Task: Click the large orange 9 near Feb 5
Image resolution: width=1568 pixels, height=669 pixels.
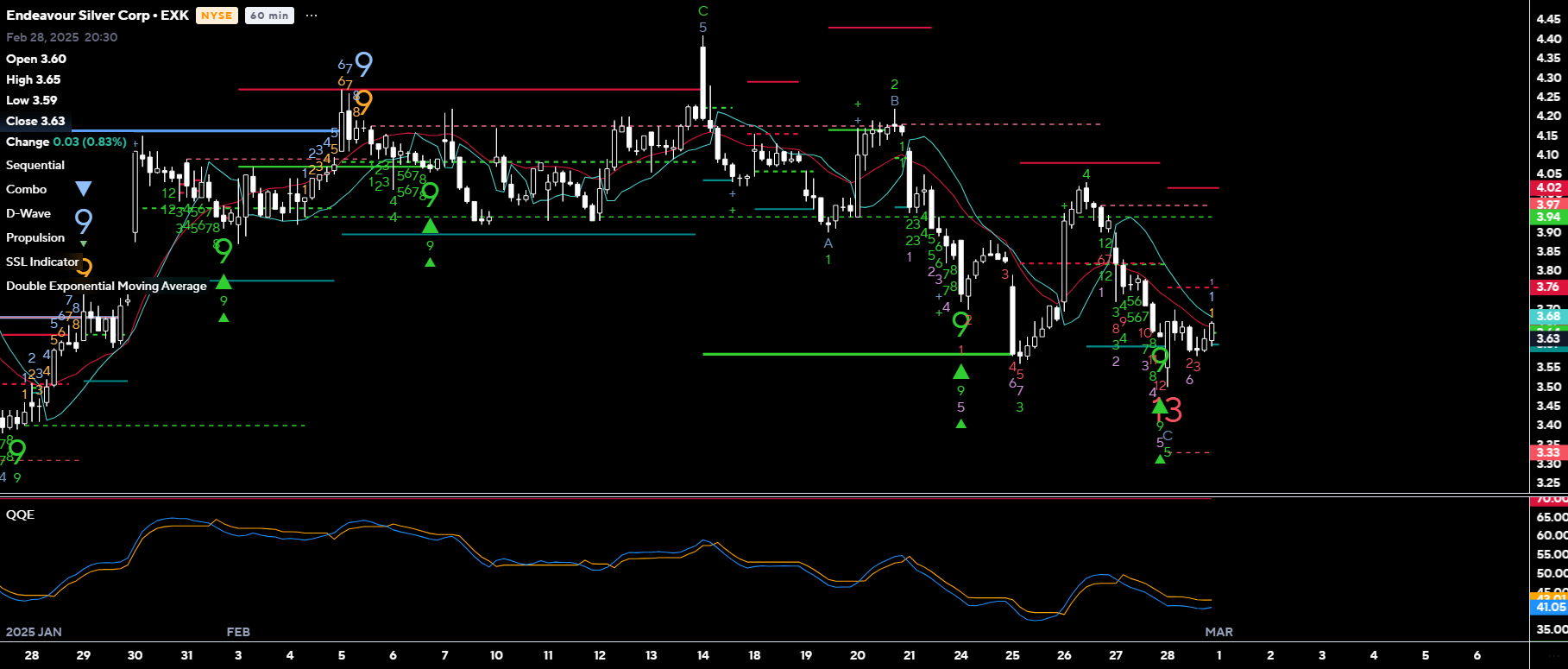Action: [364, 102]
